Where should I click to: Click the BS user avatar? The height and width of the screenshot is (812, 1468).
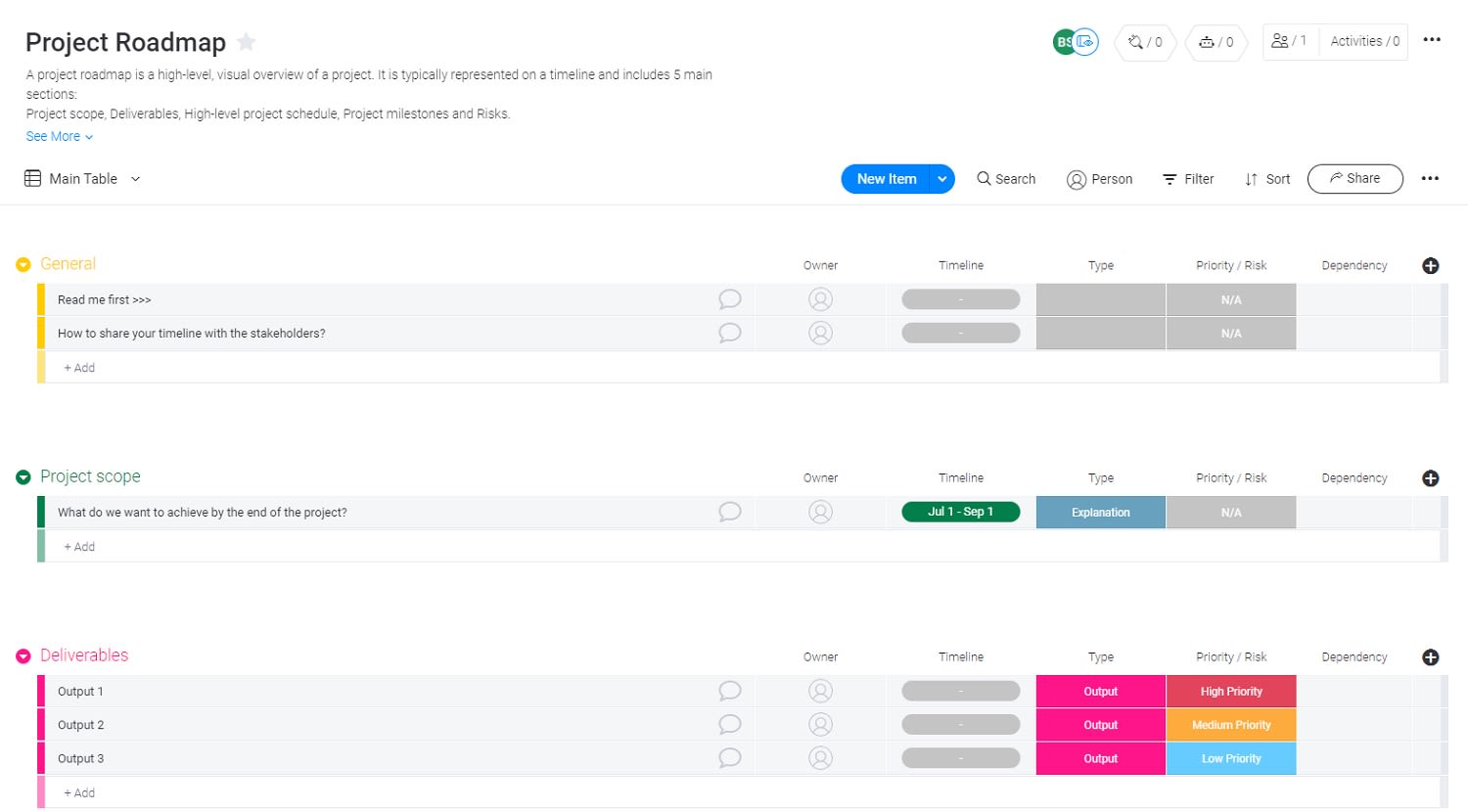(x=1064, y=42)
